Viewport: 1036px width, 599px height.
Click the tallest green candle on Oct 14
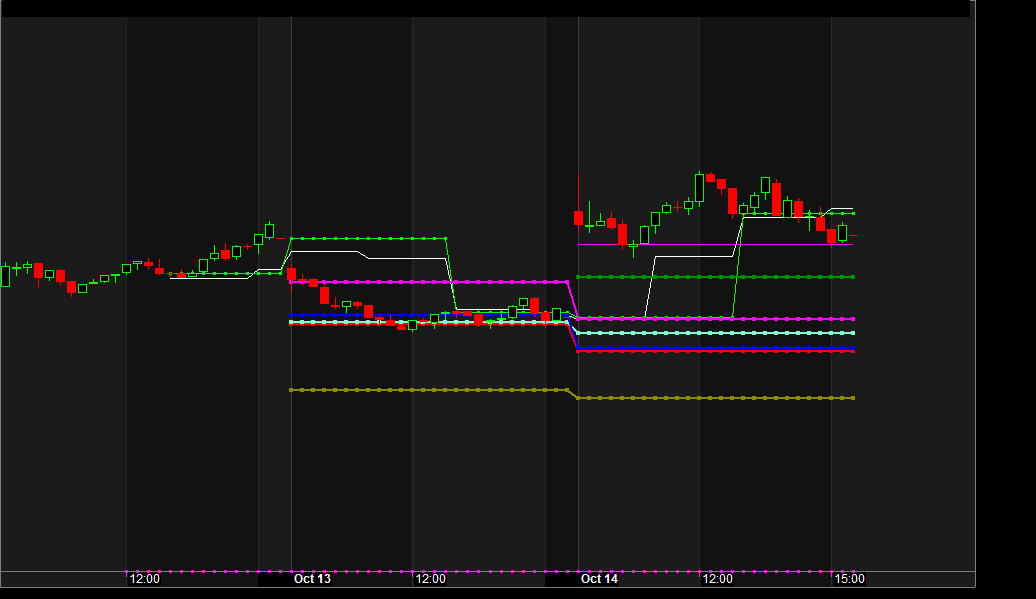point(700,188)
